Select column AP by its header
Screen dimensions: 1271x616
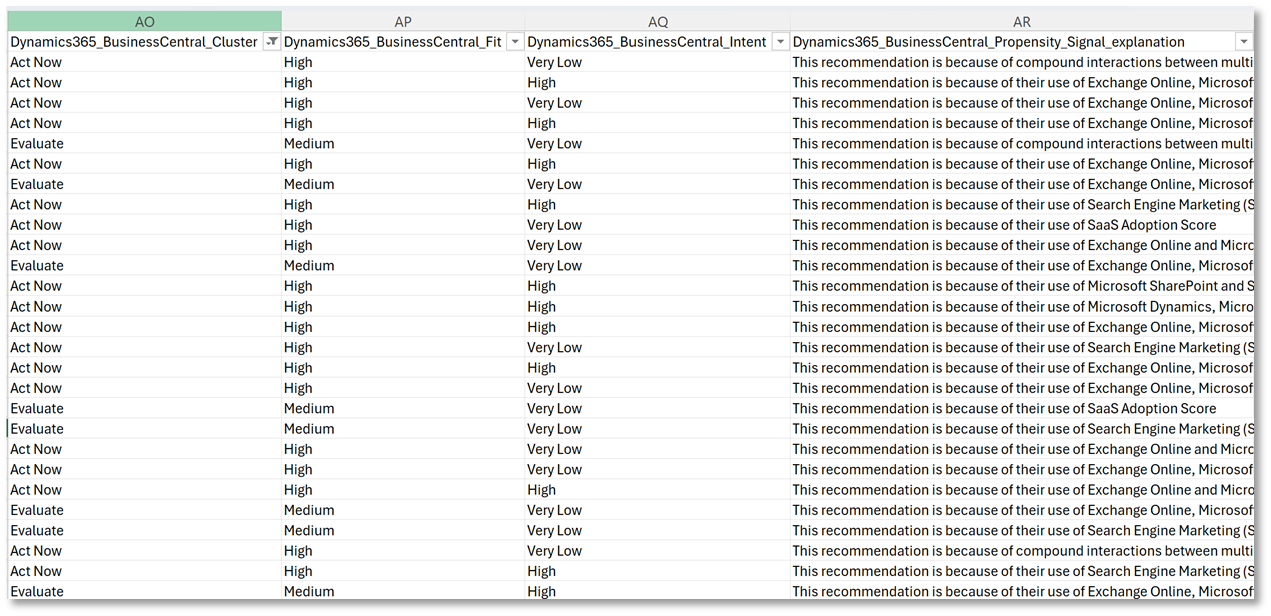click(x=403, y=21)
